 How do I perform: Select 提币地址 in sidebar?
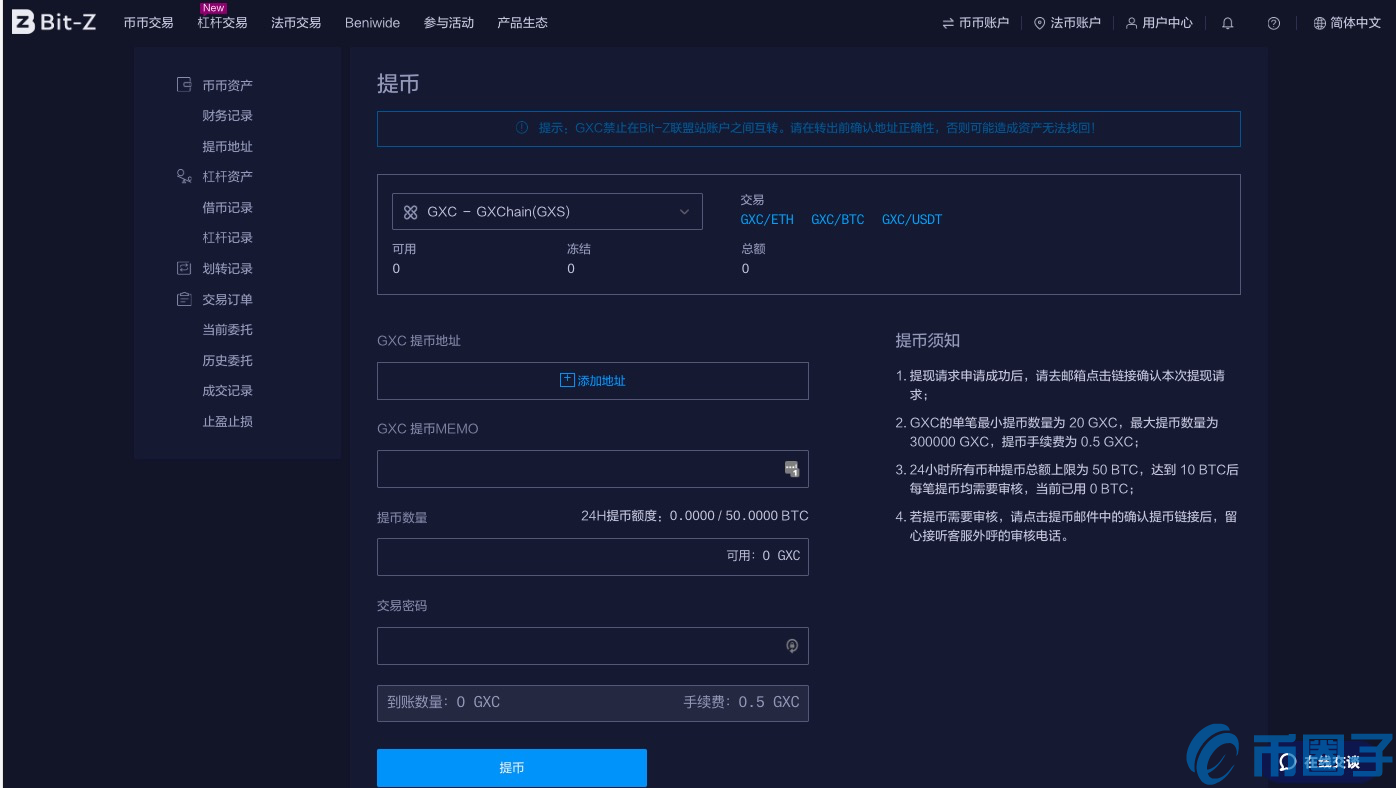click(x=227, y=147)
